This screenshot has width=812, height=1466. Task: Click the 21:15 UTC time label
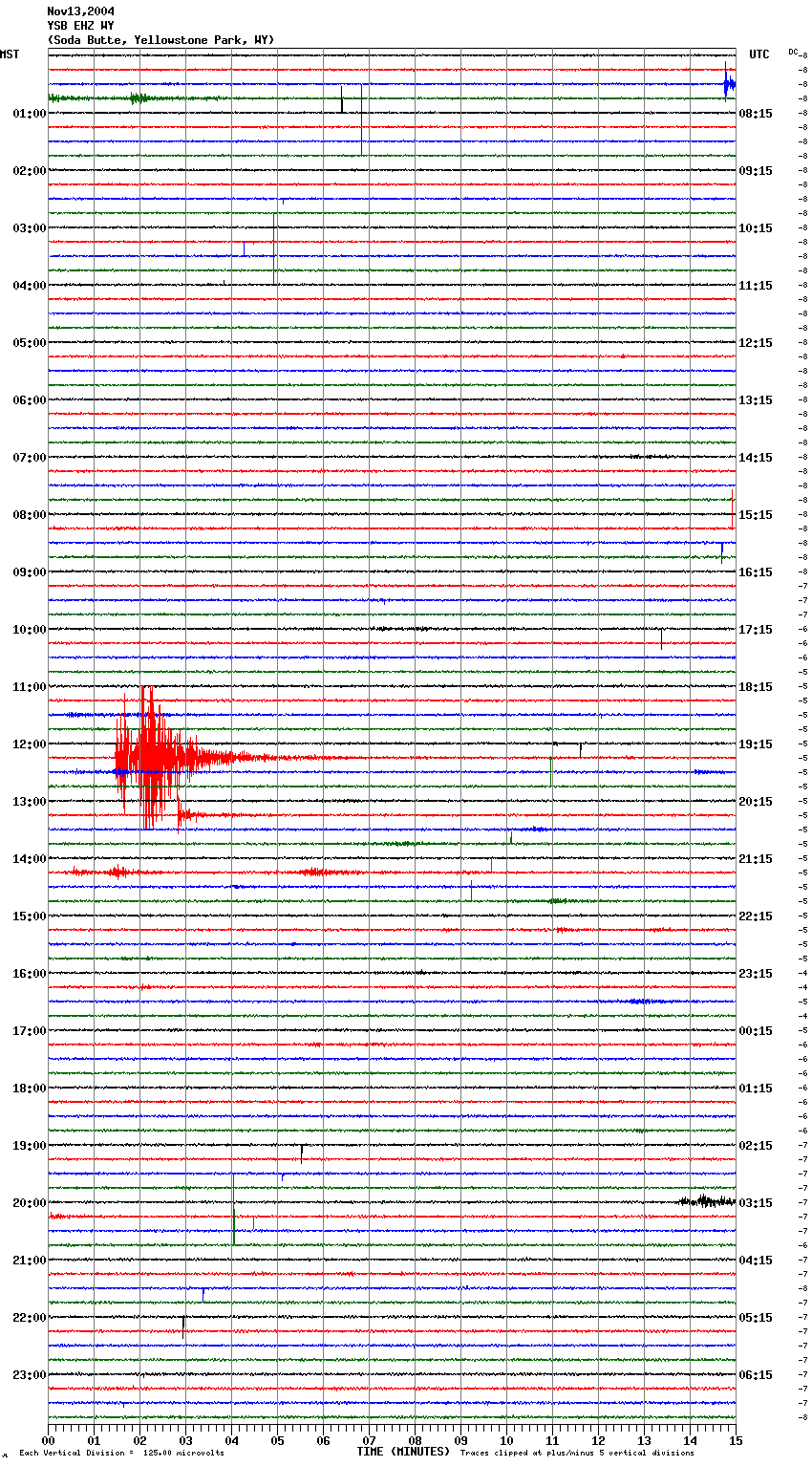click(x=756, y=859)
